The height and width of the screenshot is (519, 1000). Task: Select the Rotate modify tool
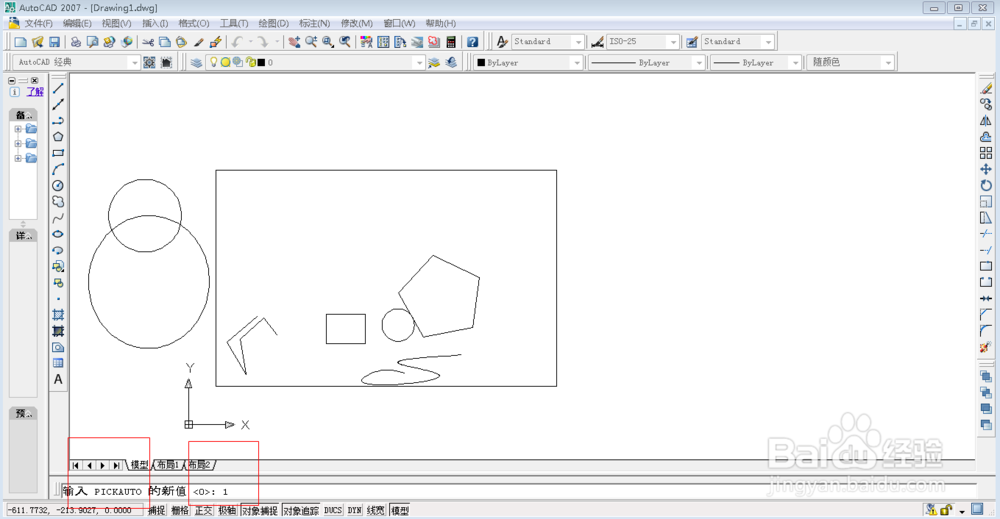986,186
